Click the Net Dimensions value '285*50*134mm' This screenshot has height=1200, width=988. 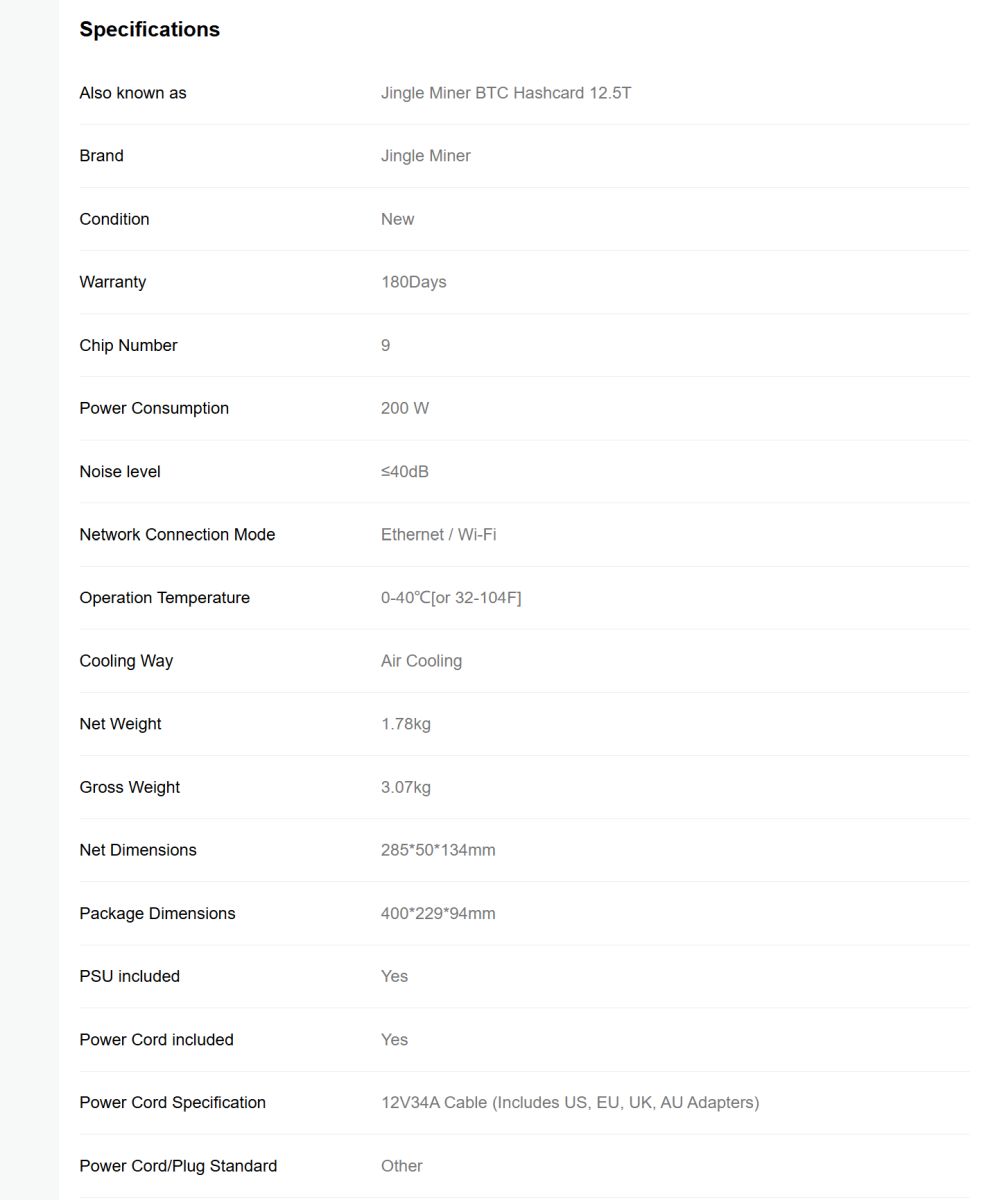pos(438,850)
